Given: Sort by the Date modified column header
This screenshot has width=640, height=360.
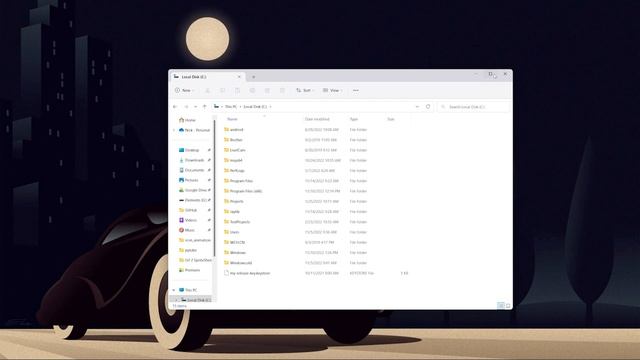Looking at the screenshot, I should click(x=317, y=119).
